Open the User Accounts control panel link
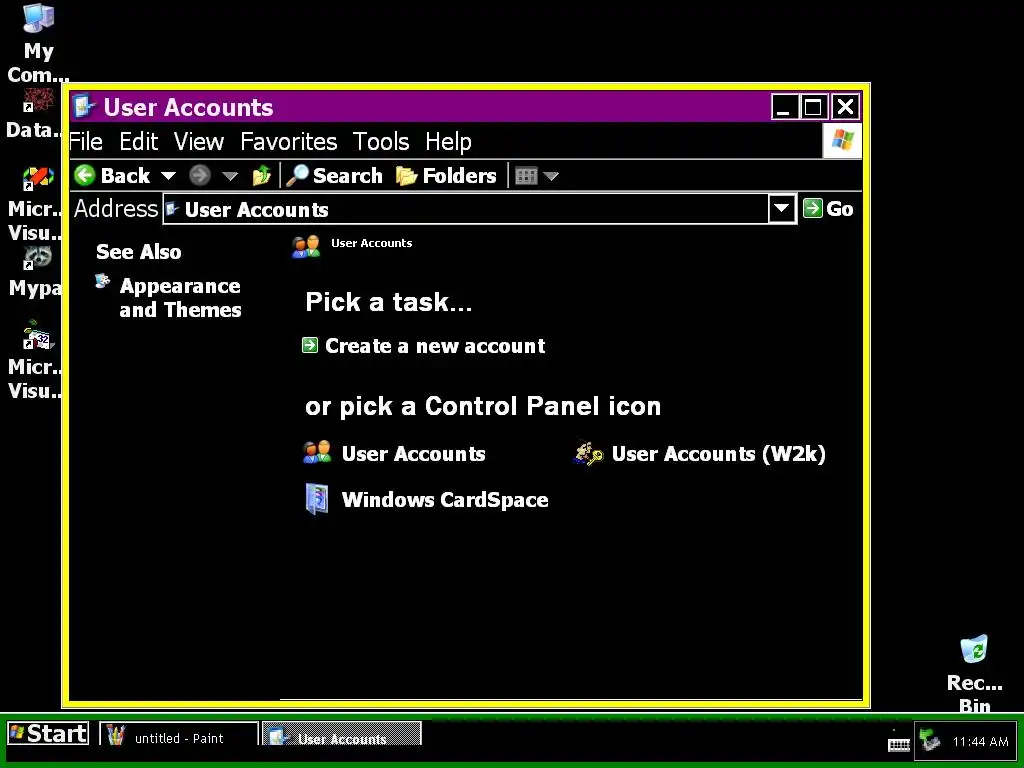The height and width of the screenshot is (768, 1024). pos(413,454)
